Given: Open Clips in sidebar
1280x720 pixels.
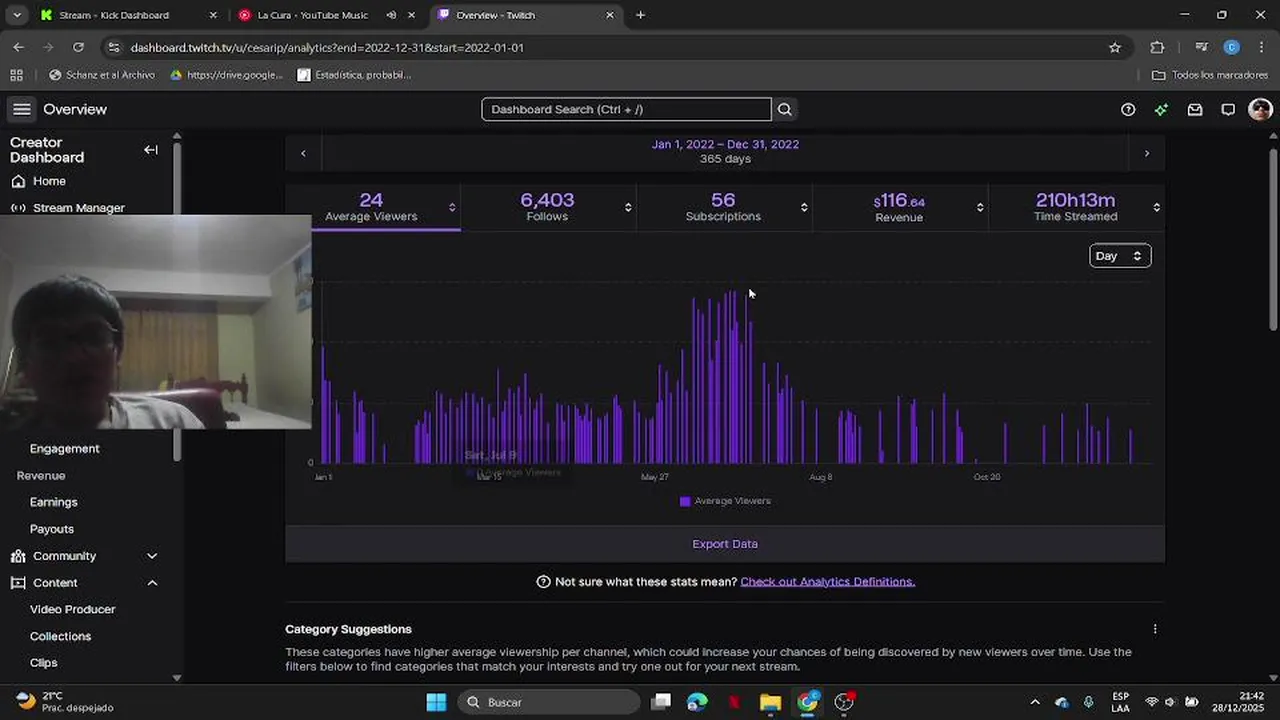Looking at the screenshot, I should click(44, 663).
